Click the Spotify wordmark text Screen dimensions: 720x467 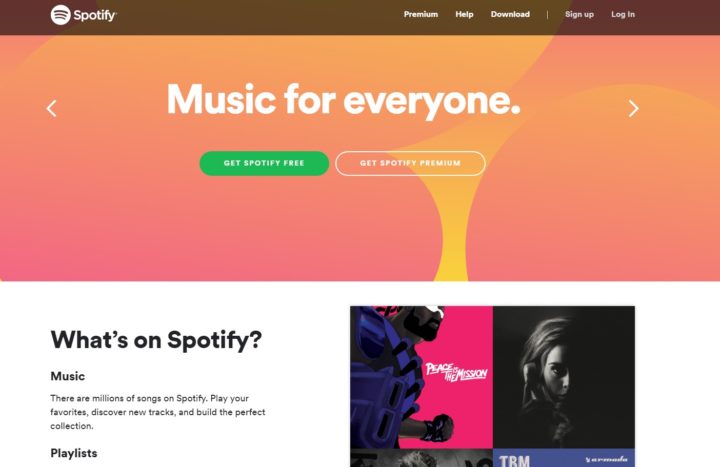[x=95, y=15]
